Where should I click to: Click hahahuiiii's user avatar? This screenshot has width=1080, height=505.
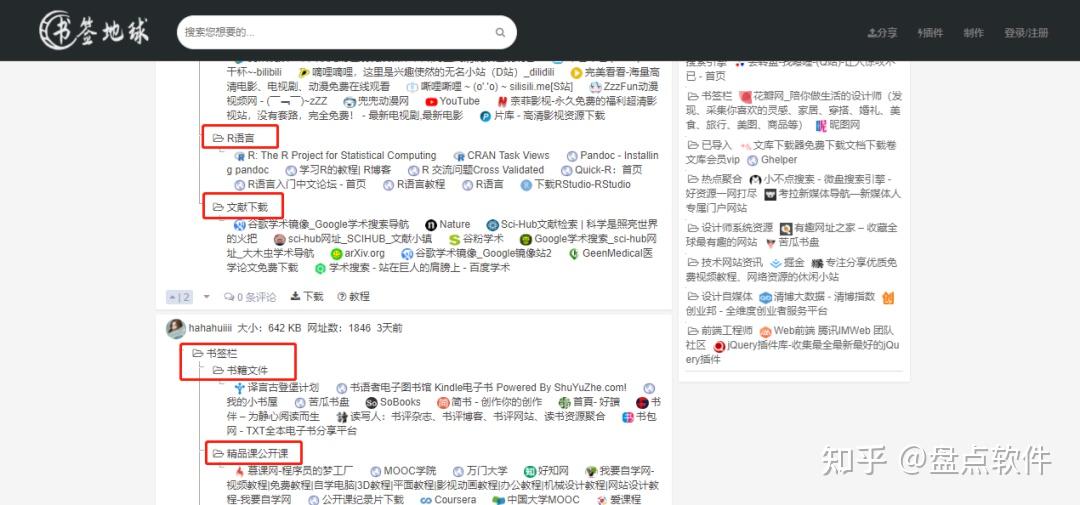pyautogui.click(x=176, y=329)
